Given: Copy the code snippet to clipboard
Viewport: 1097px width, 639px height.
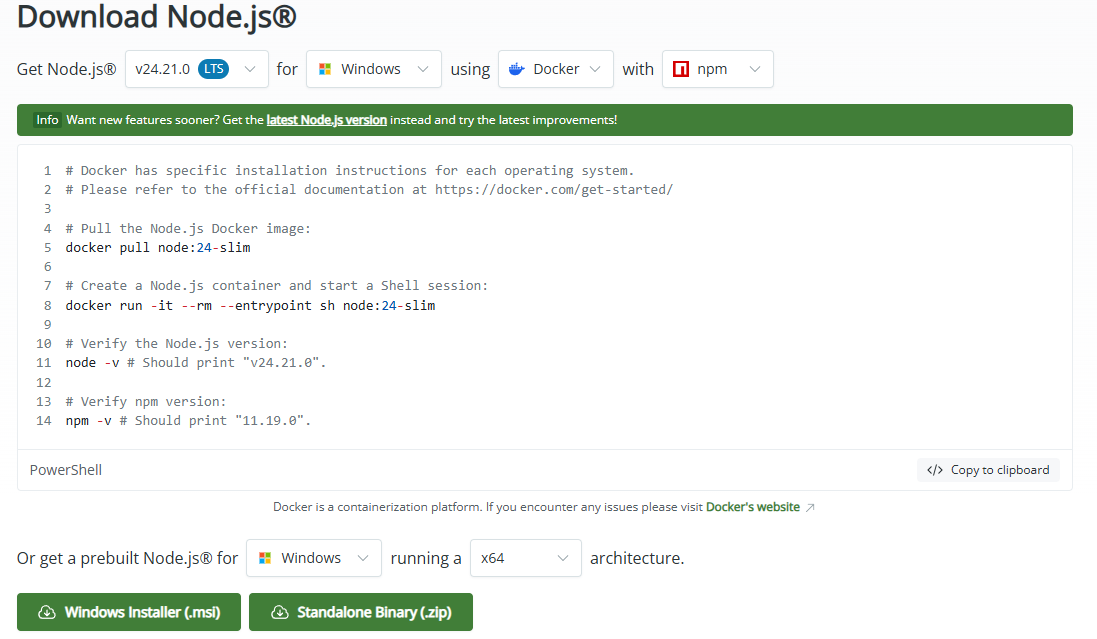Looking at the screenshot, I should coord(988,470).
